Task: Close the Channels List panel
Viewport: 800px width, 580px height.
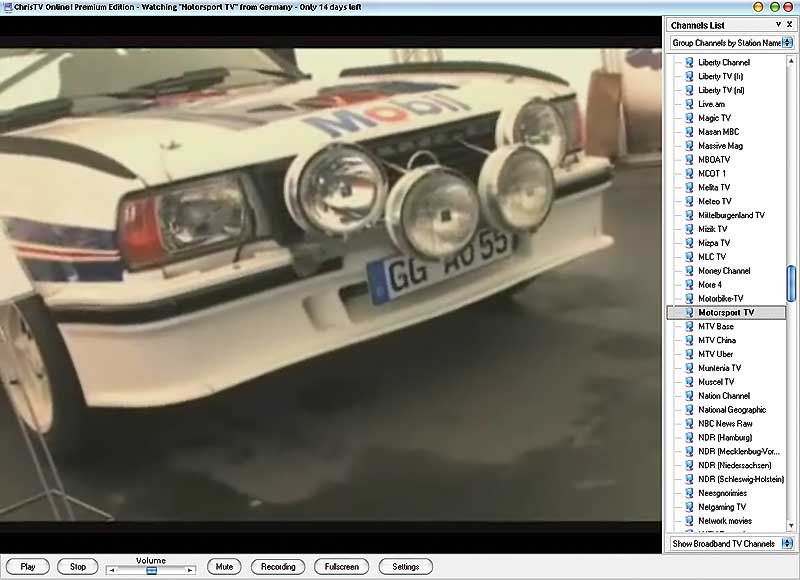Action: 789,24
